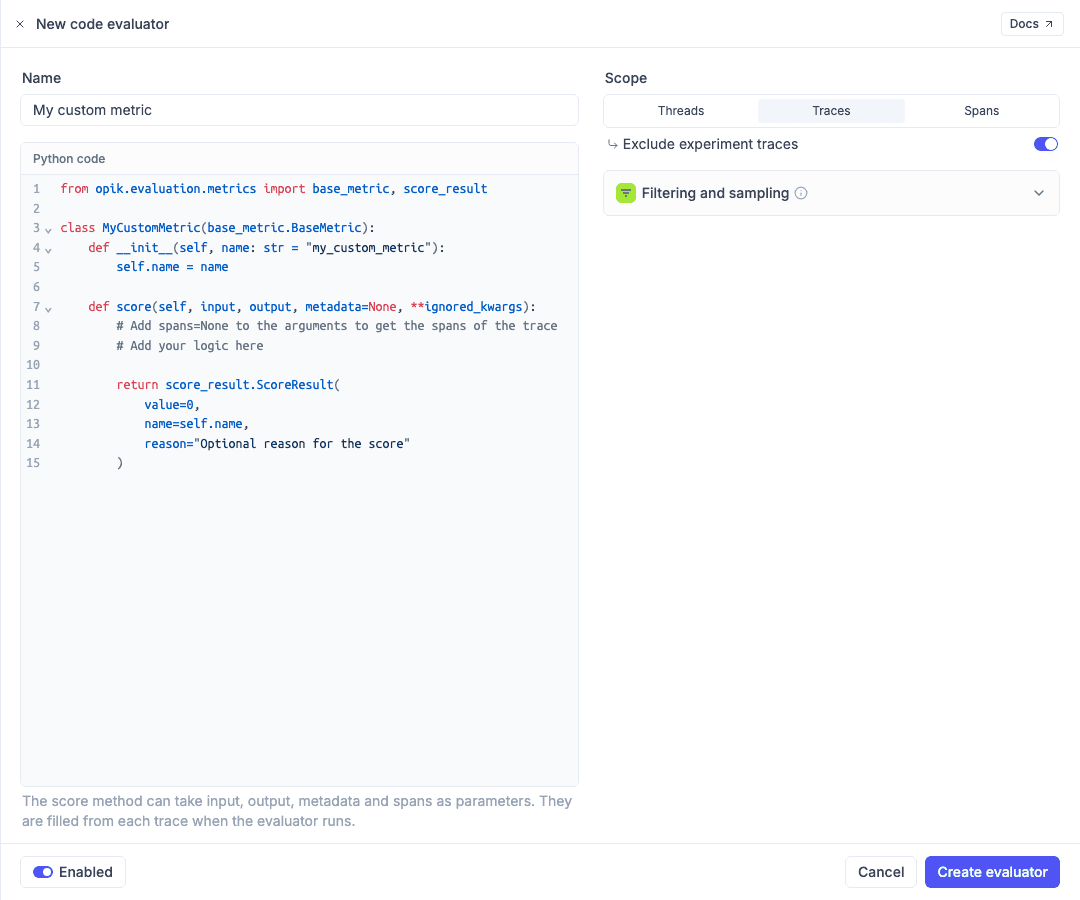Open the Docs link
Image resolution: width=1080 pixels, height=900 pixels.
point(1032,24)
